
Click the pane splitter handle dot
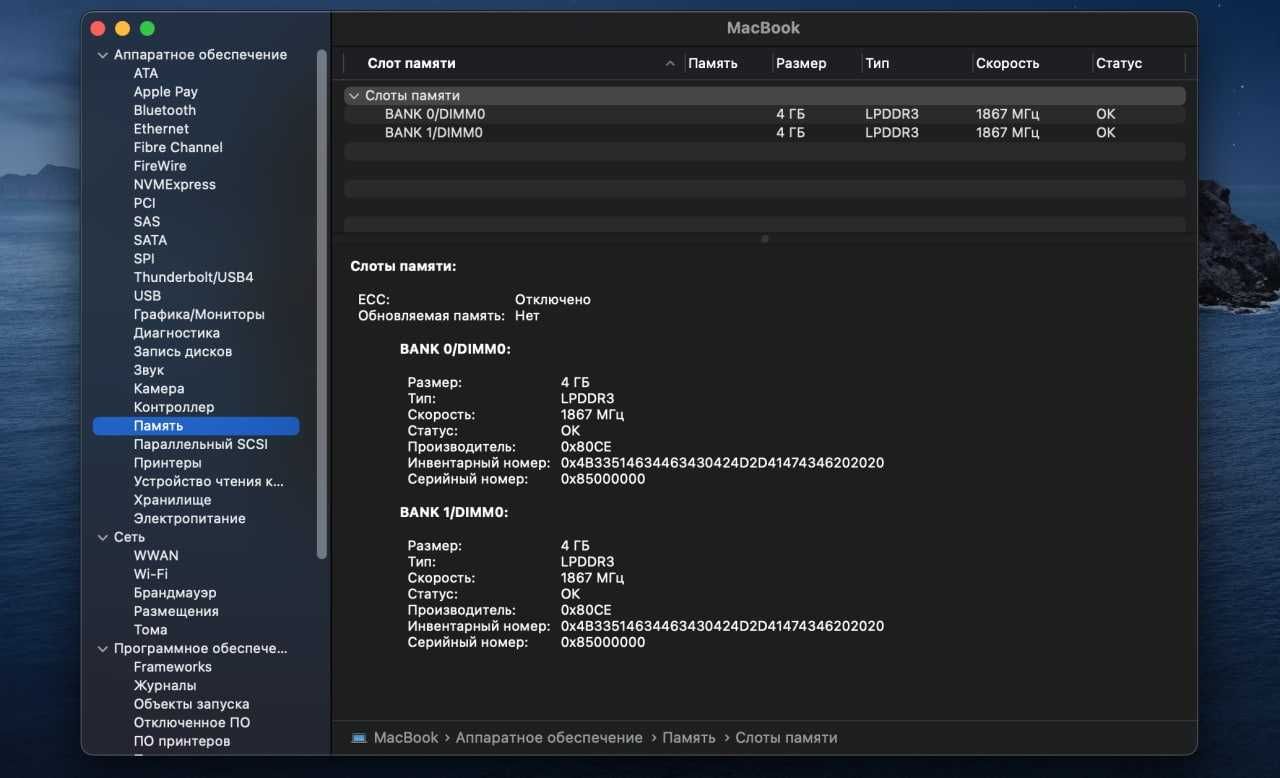pyautogui.click(x=765, y=239)
